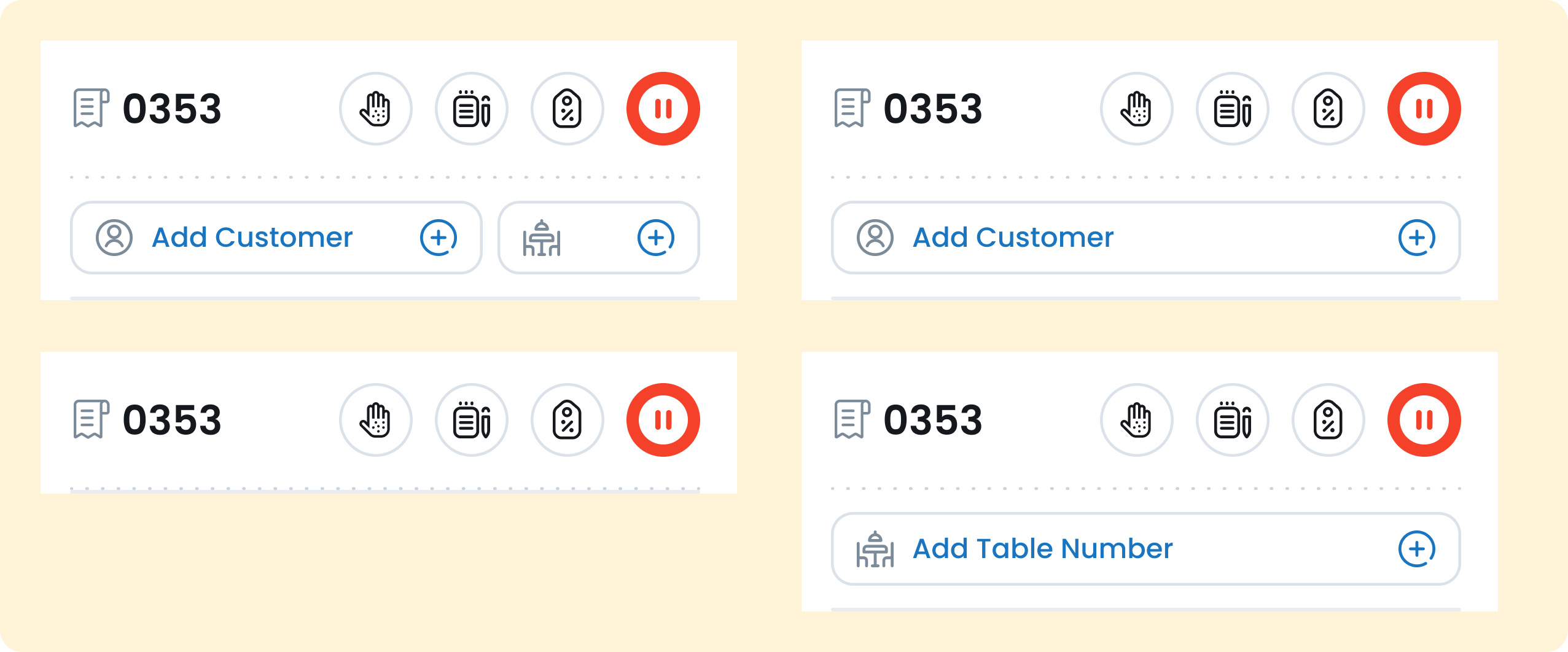Click Add Table Number on the bottom-right card
Viewport: 1568px width, 652px height.
tap(1042, 548)
